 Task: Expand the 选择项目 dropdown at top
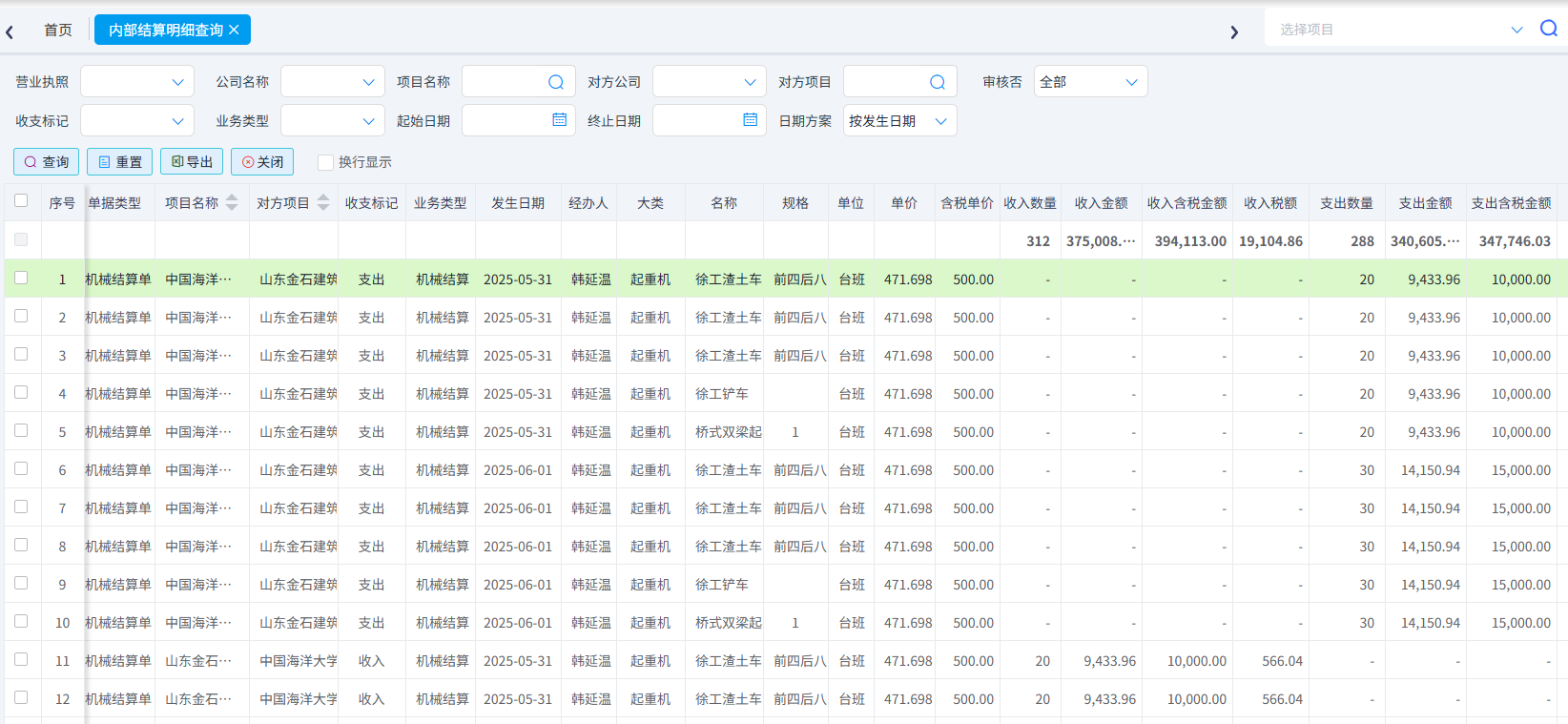pyautogui.click(x=1516, y=30)
